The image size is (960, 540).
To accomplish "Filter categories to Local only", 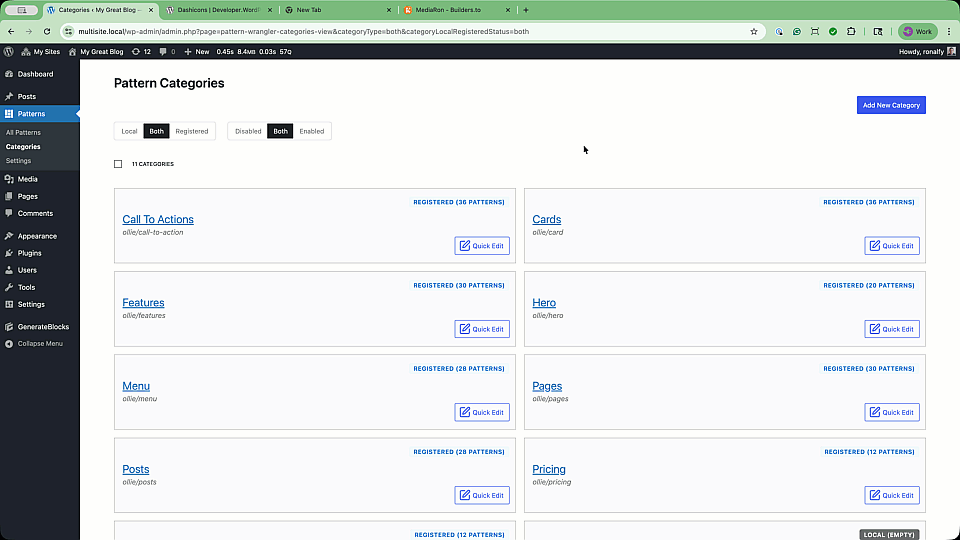I will point(129,131).
